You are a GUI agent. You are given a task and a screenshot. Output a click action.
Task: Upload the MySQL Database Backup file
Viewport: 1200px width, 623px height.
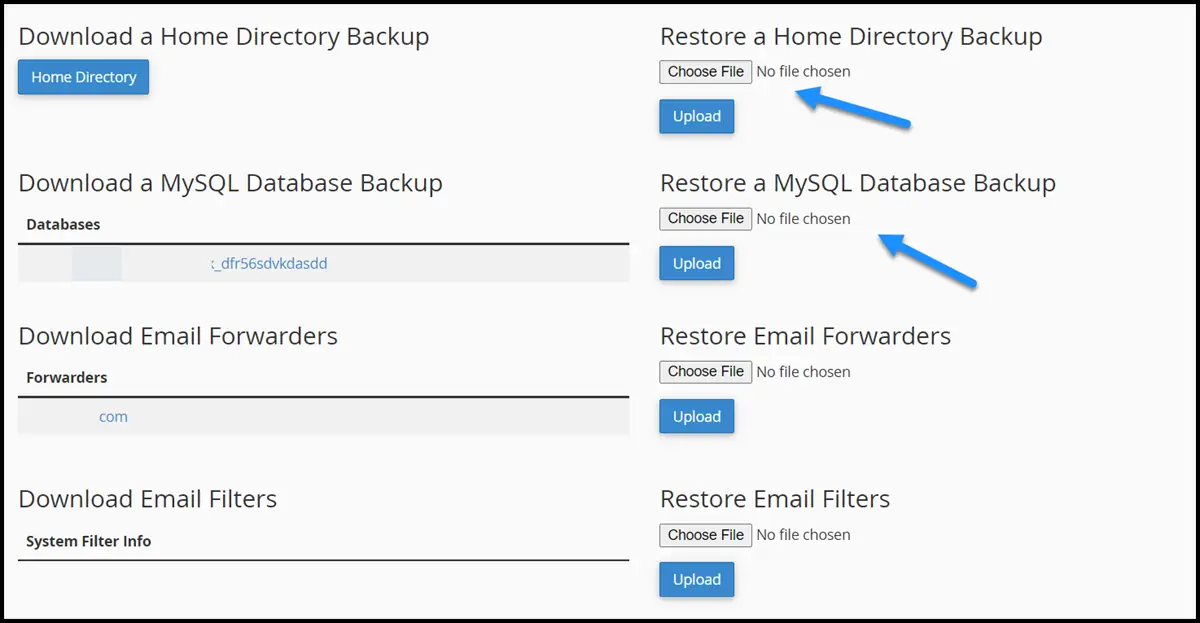696,264
